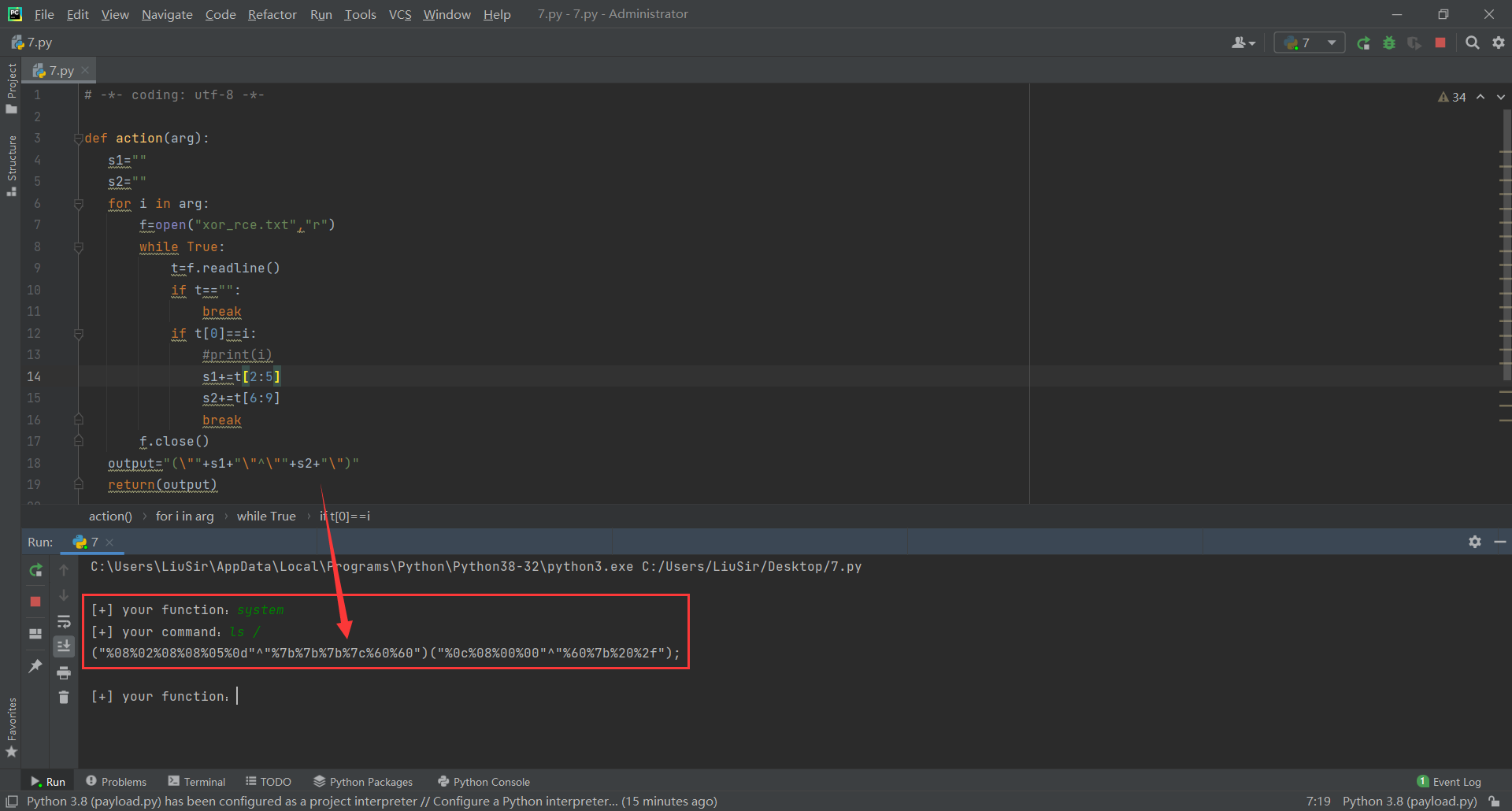1512x811 pixels.
Task: Stop process with red square in Run panel
Action: [x=35, y=602]
